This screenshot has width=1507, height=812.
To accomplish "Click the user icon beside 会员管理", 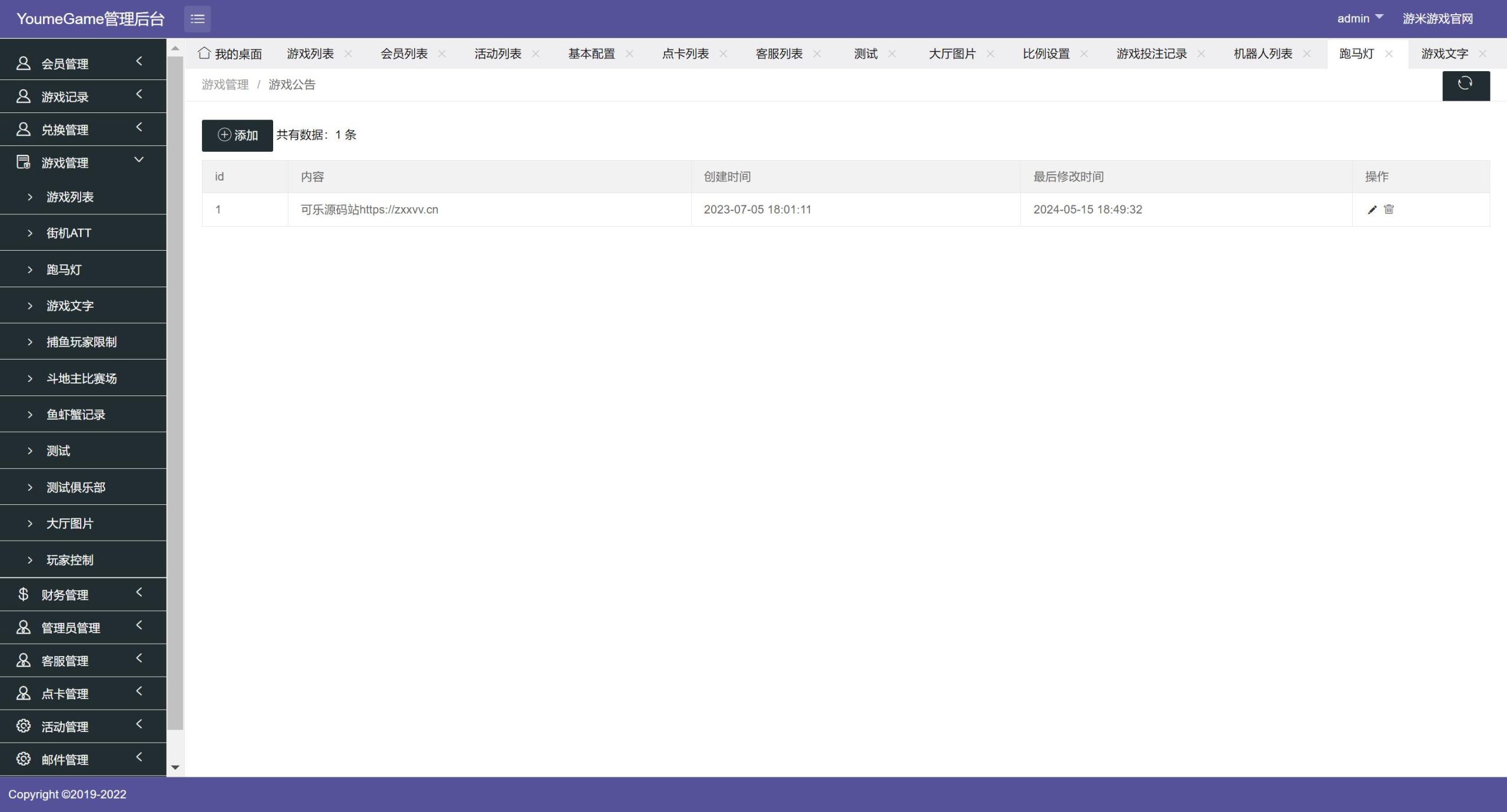I will pyautogui.click(x=24, y=63).
